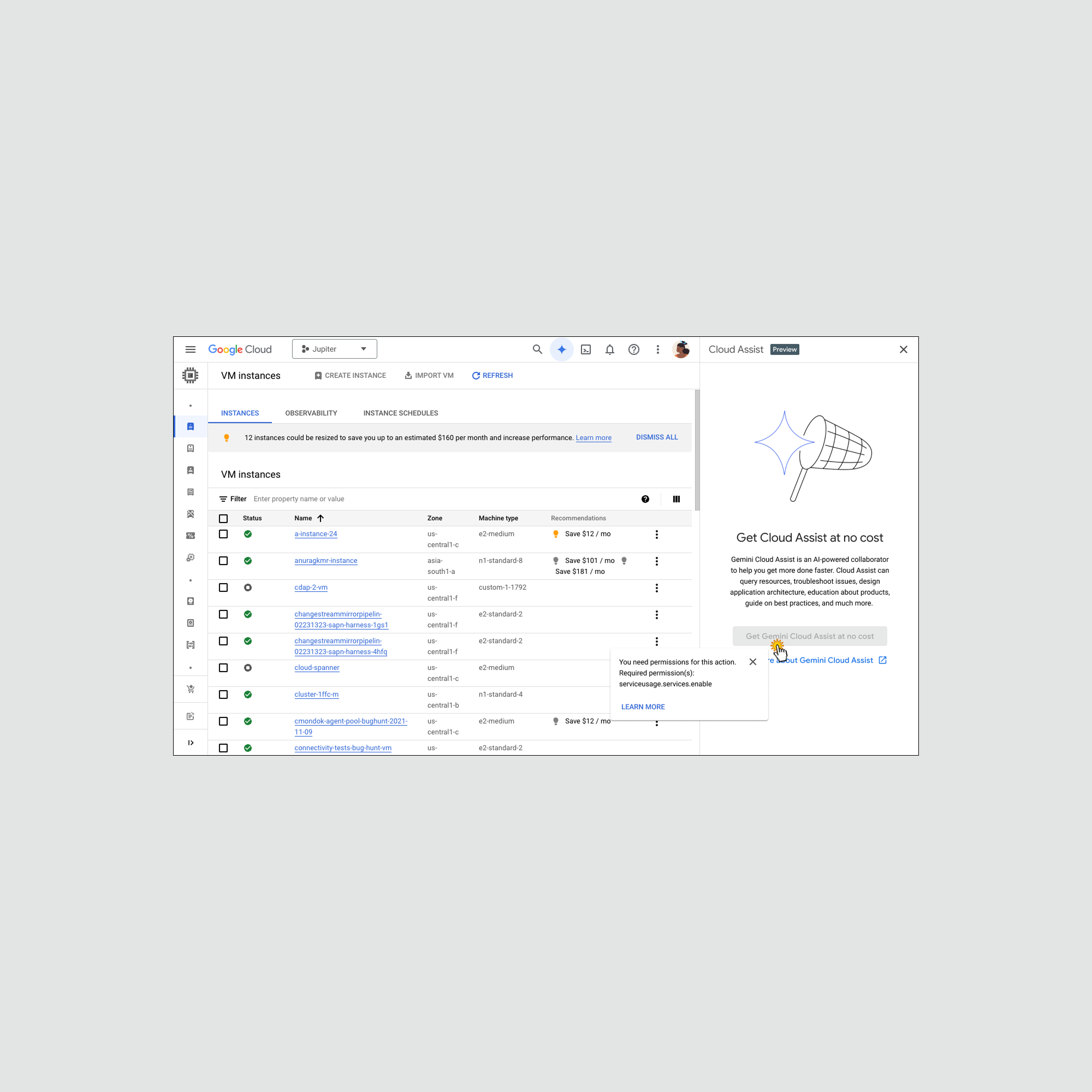Open the Learn more link in the resize banner
This screenshot has height=1092, width=1092.
[594, 438]
